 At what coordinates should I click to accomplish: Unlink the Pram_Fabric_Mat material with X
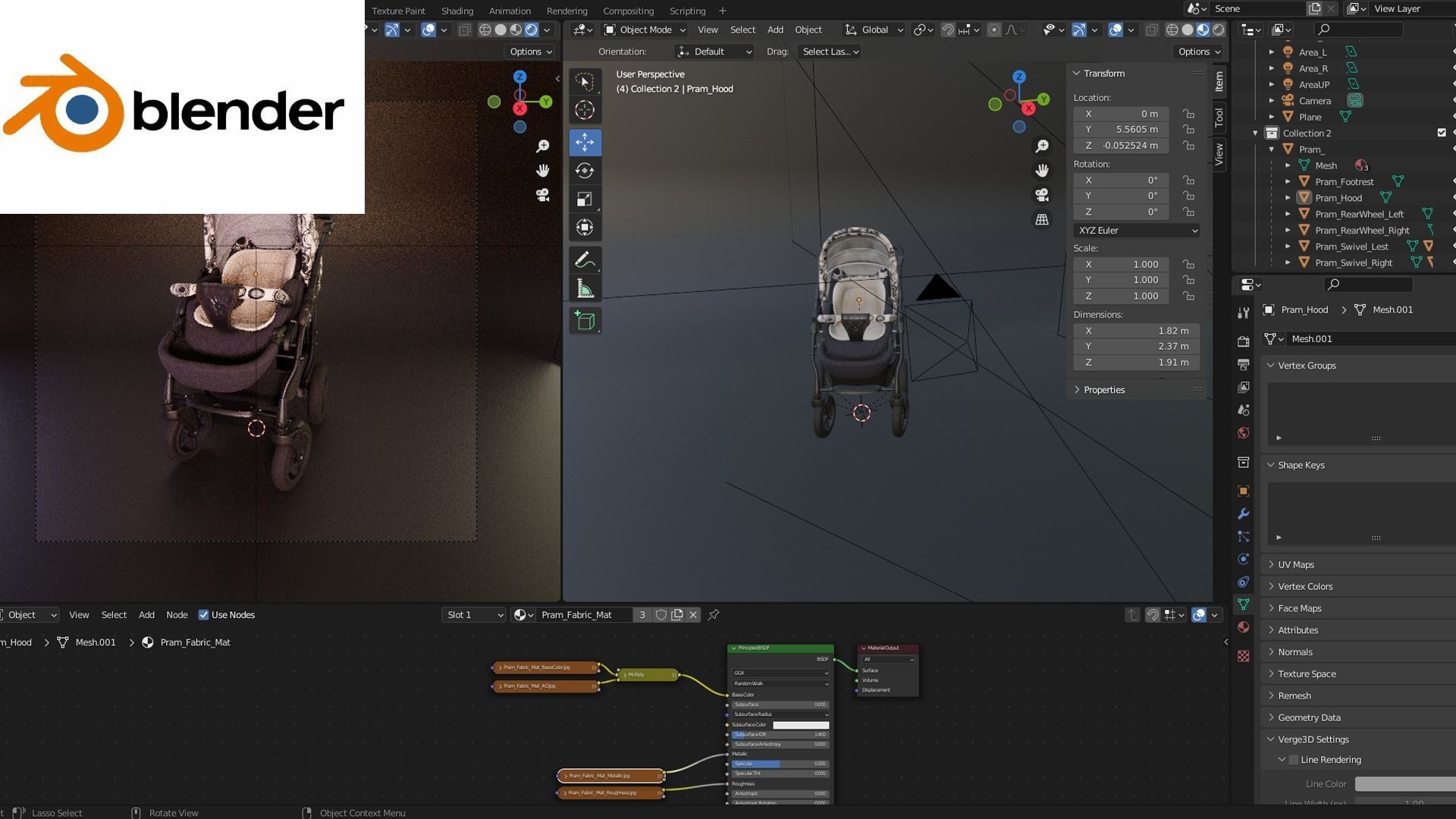(693, 615)
